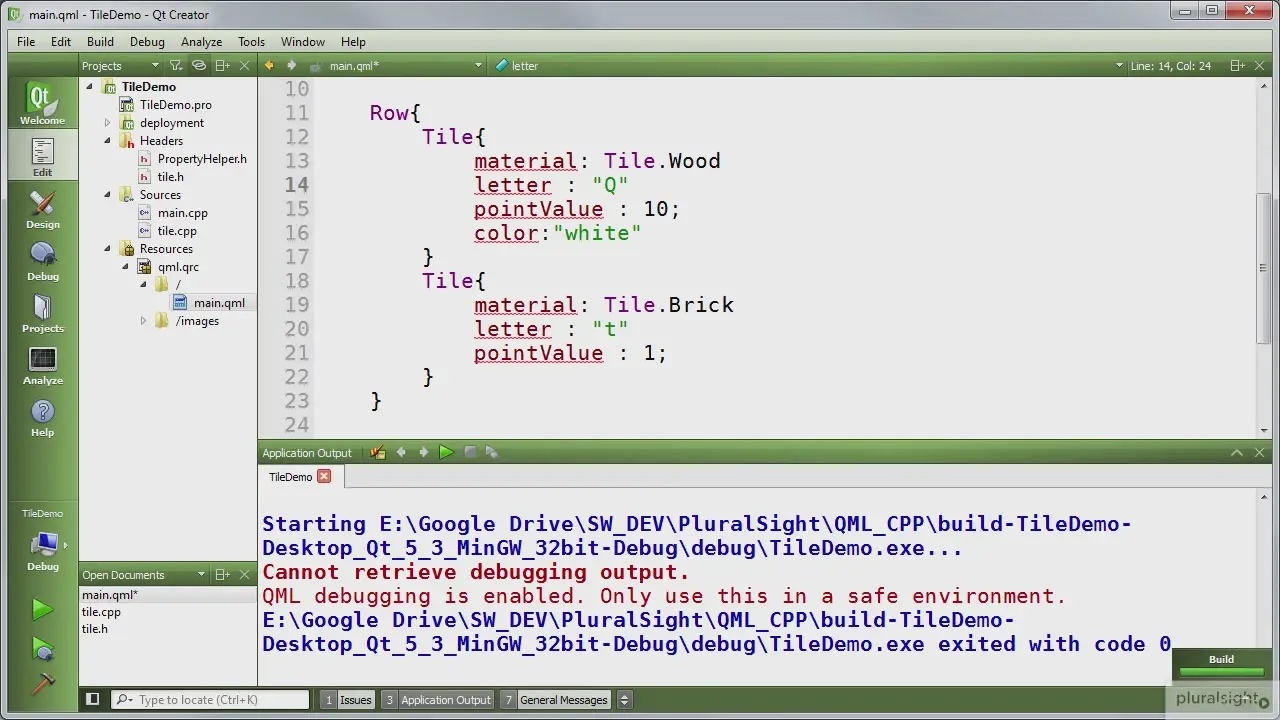Open the Help mode
This screenshot has height=720, width=1280.
pyautogui.click(x=42, y=418)
